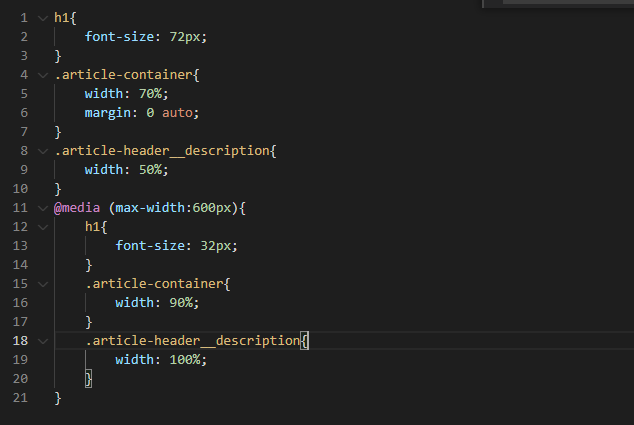Click the horizontal scrollbar thumb at top right
This screenshot has height=425, width=634.
coord(568,2)
